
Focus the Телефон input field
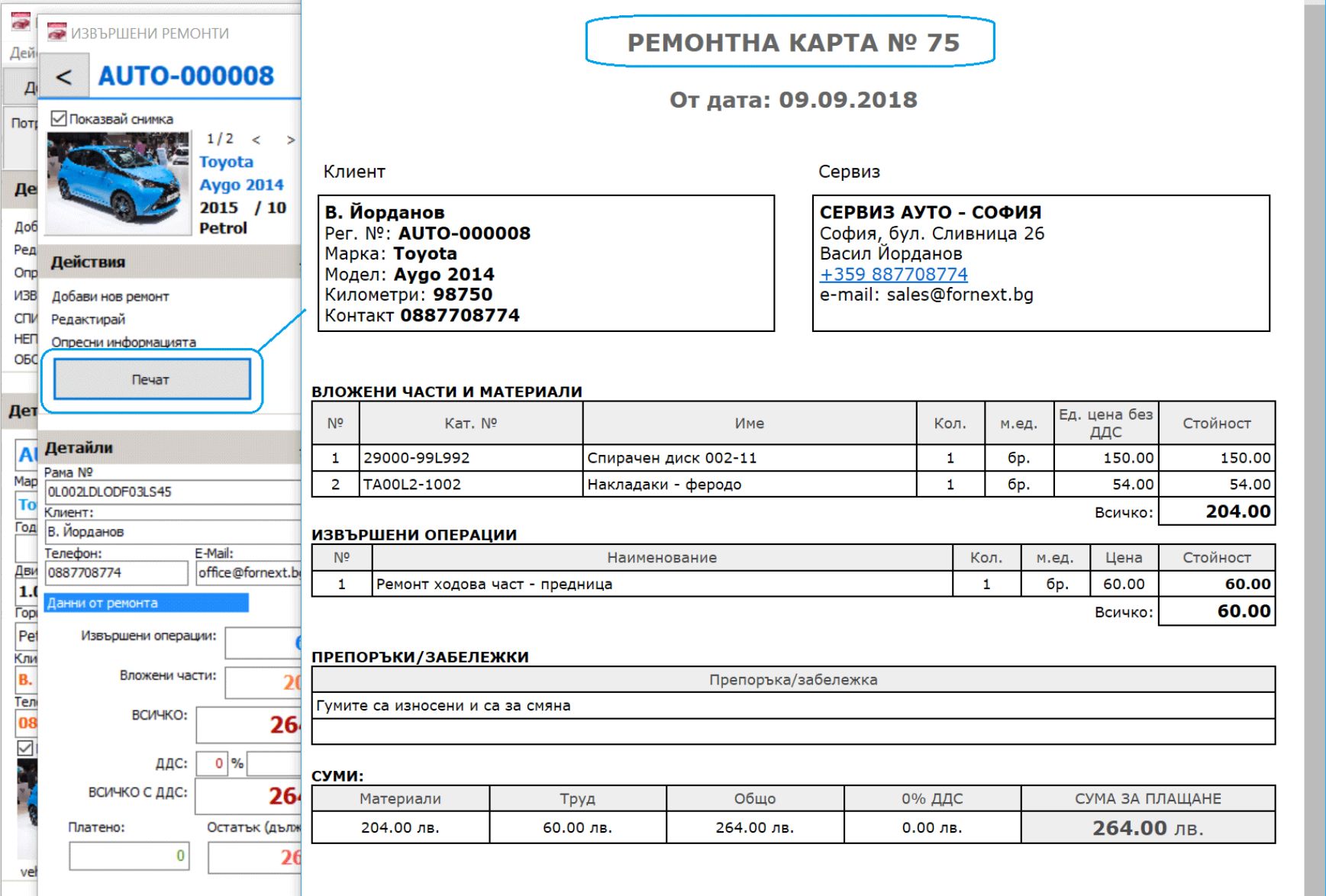116,572
